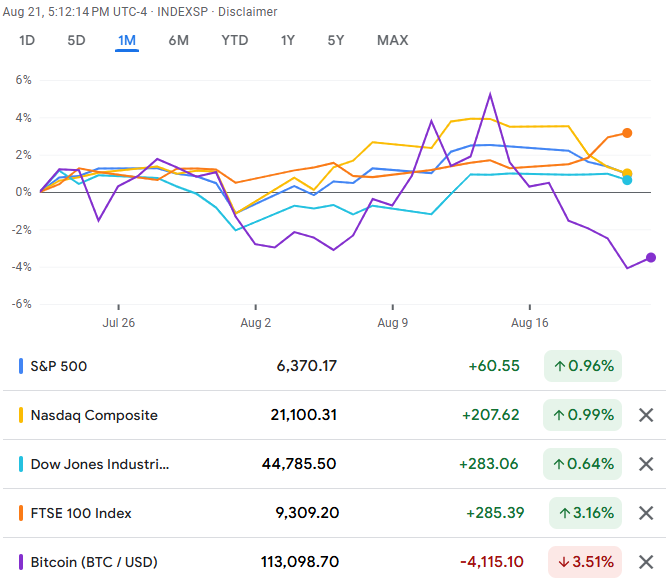
Task: Click the Nasdaq yellow color marker
Action: click(21, 415)
